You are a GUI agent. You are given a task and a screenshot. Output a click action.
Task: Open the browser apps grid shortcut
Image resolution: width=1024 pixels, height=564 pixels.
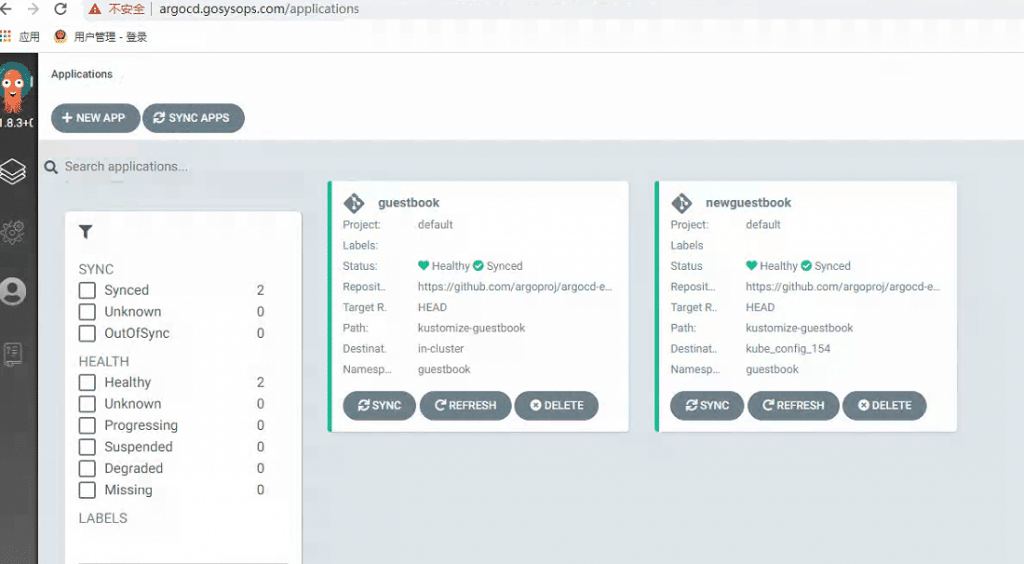(6, 37)
